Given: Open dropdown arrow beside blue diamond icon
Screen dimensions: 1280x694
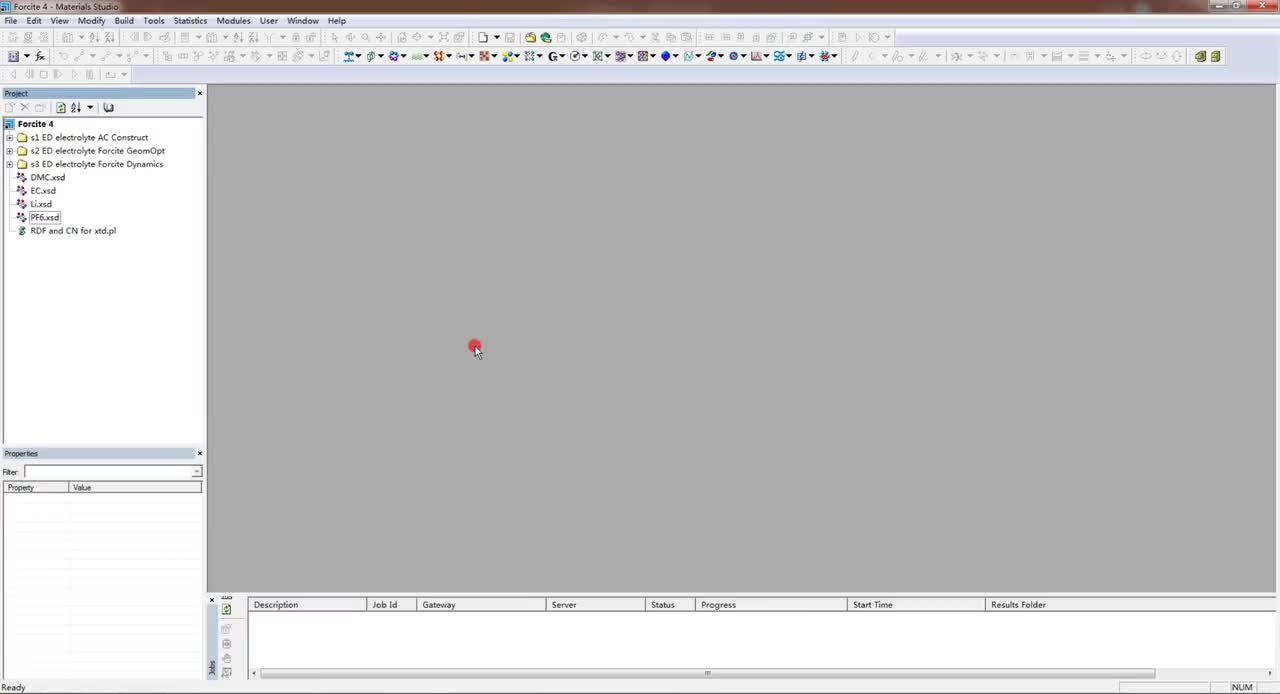Looking at the screenshot, I should pyautogui.click(x=676, y=56).
